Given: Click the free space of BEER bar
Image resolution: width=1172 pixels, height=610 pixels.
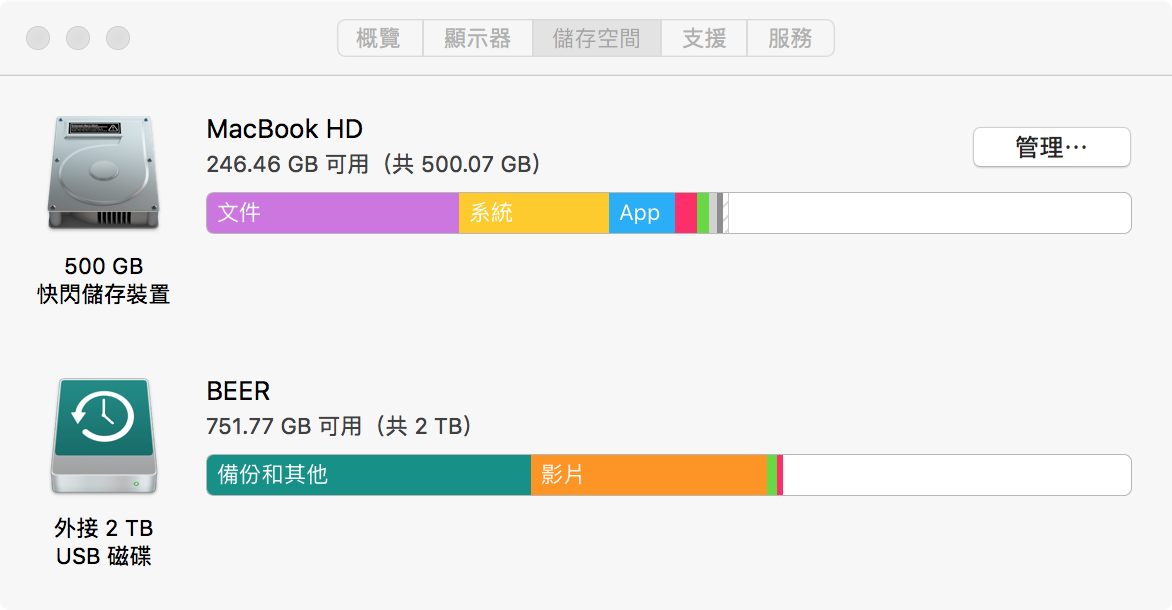Looking at the screenshot, I should click(x=956, y=475).
